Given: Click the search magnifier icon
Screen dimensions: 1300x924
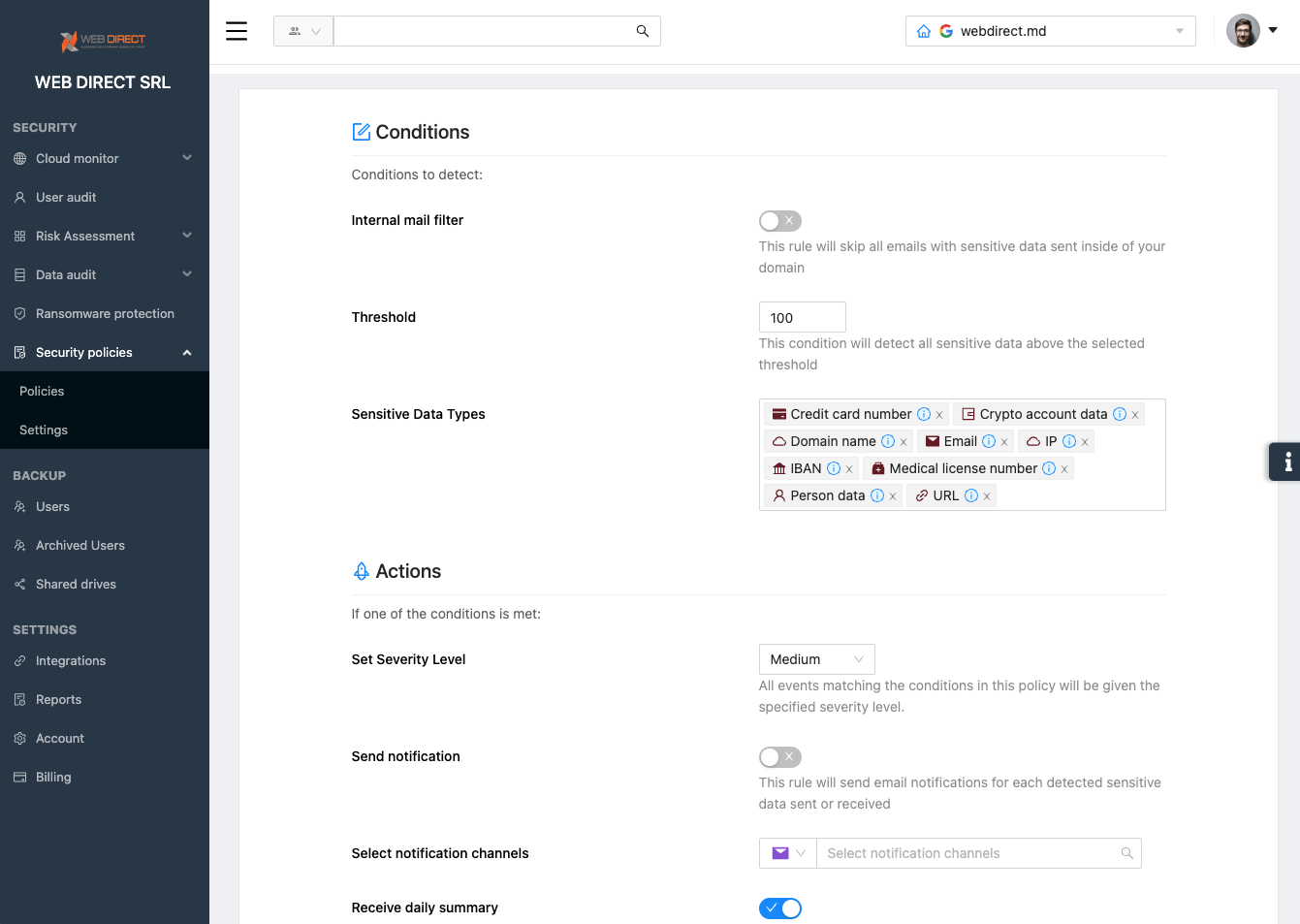Looking at the screenshot, I should (642, 31).
